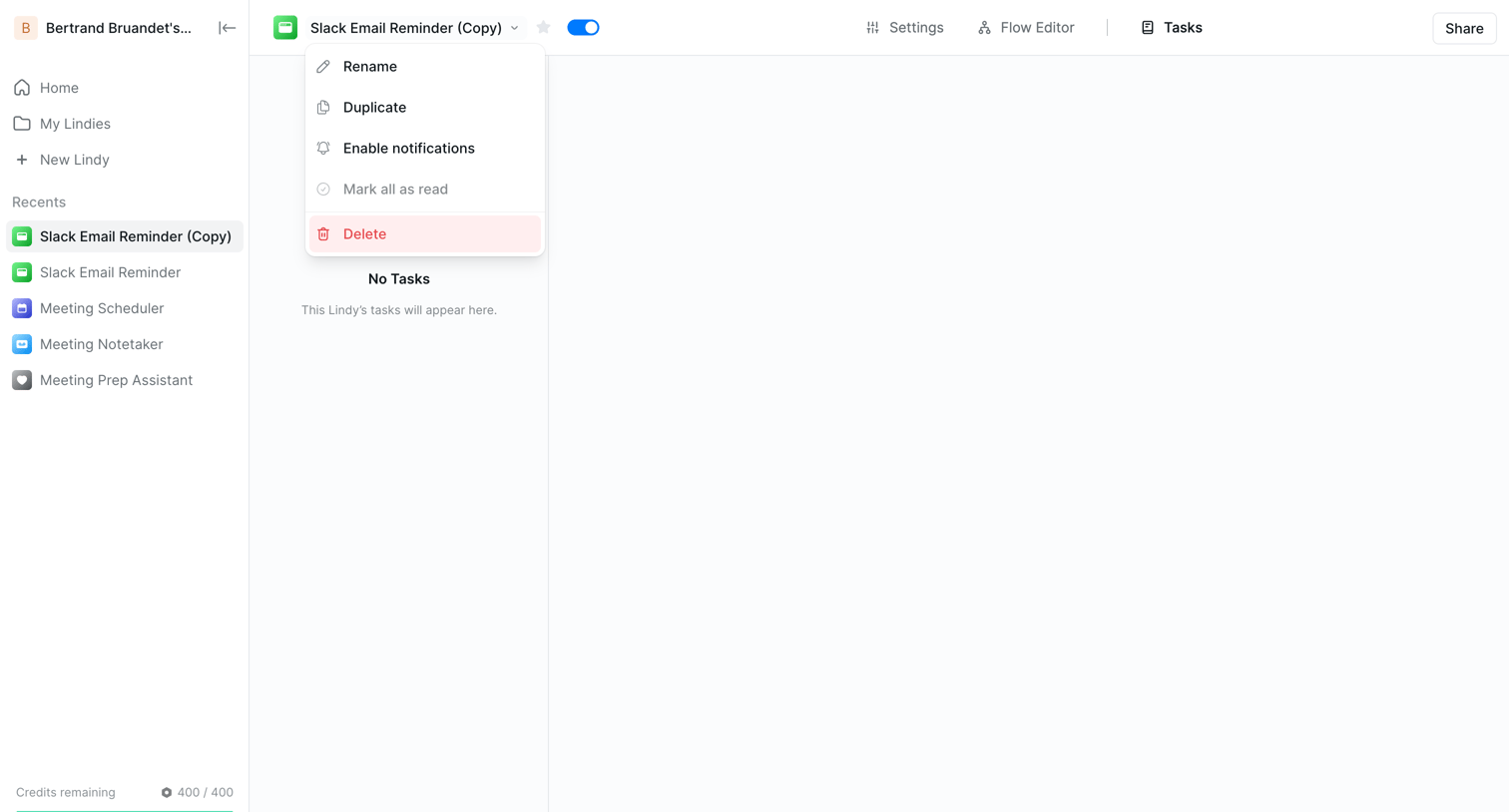The width and height of the screenshot is (1509, 812).
Task: Open the Flow Editor tab
Action: pos(1026,28)
